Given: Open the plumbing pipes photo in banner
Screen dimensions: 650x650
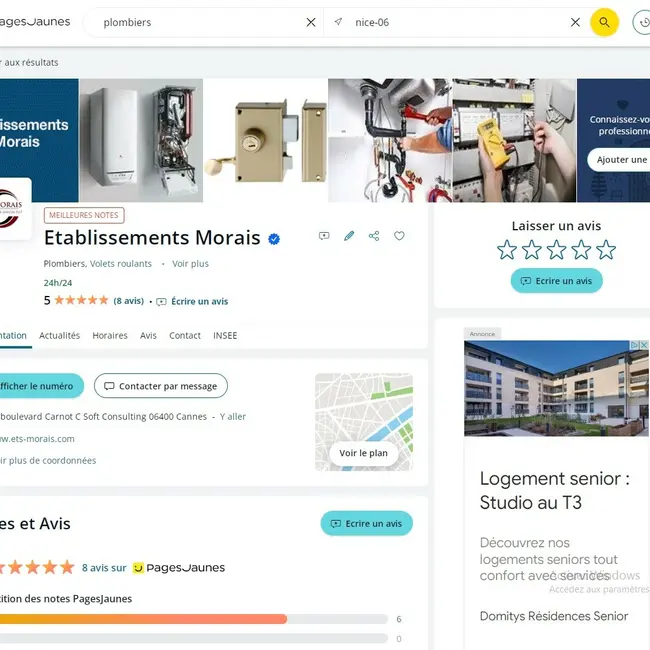Looking at the screenshot, I should click(x=390, y=141).
